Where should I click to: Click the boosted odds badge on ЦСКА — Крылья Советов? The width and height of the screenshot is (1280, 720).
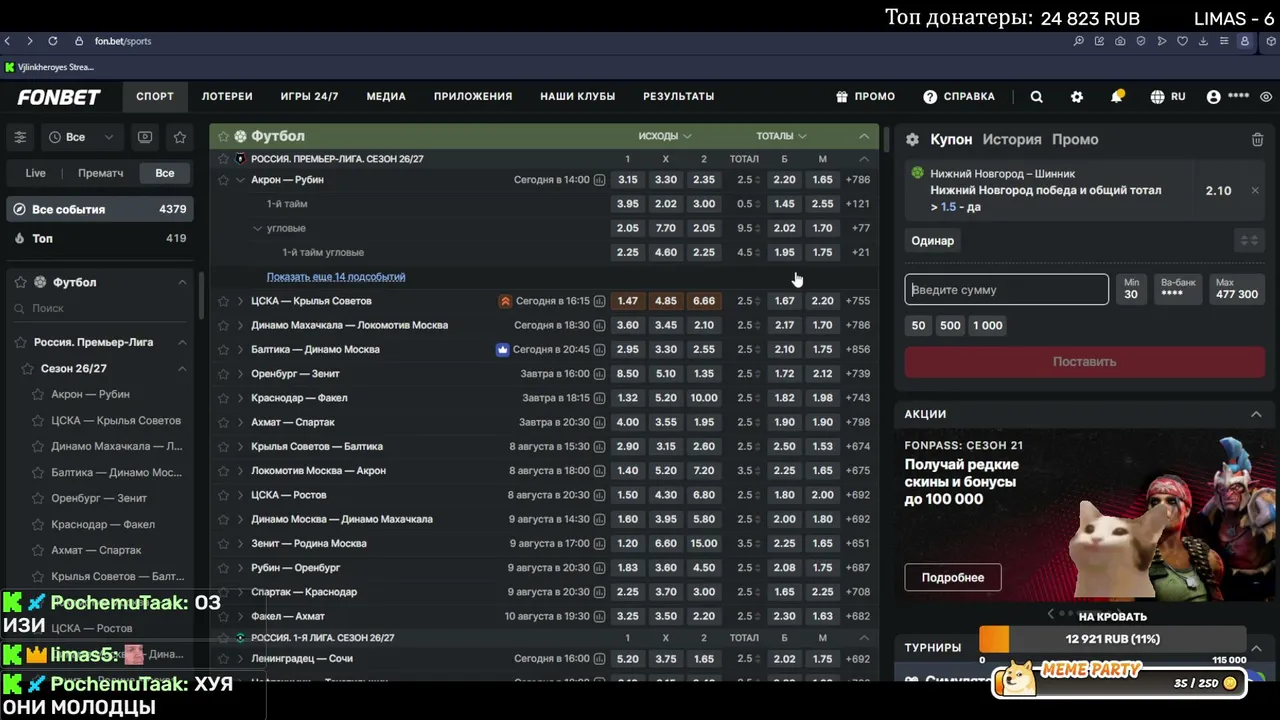(x=505, y=301)
